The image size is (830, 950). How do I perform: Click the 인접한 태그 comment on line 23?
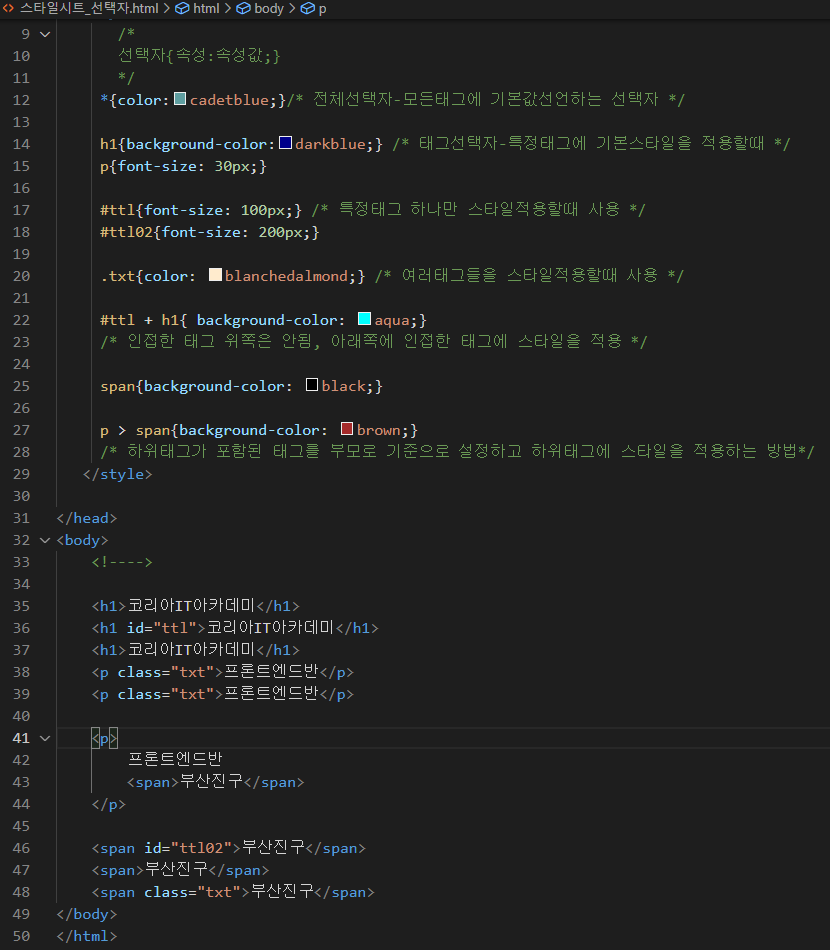pyautogui.click(x=374, y=342)
